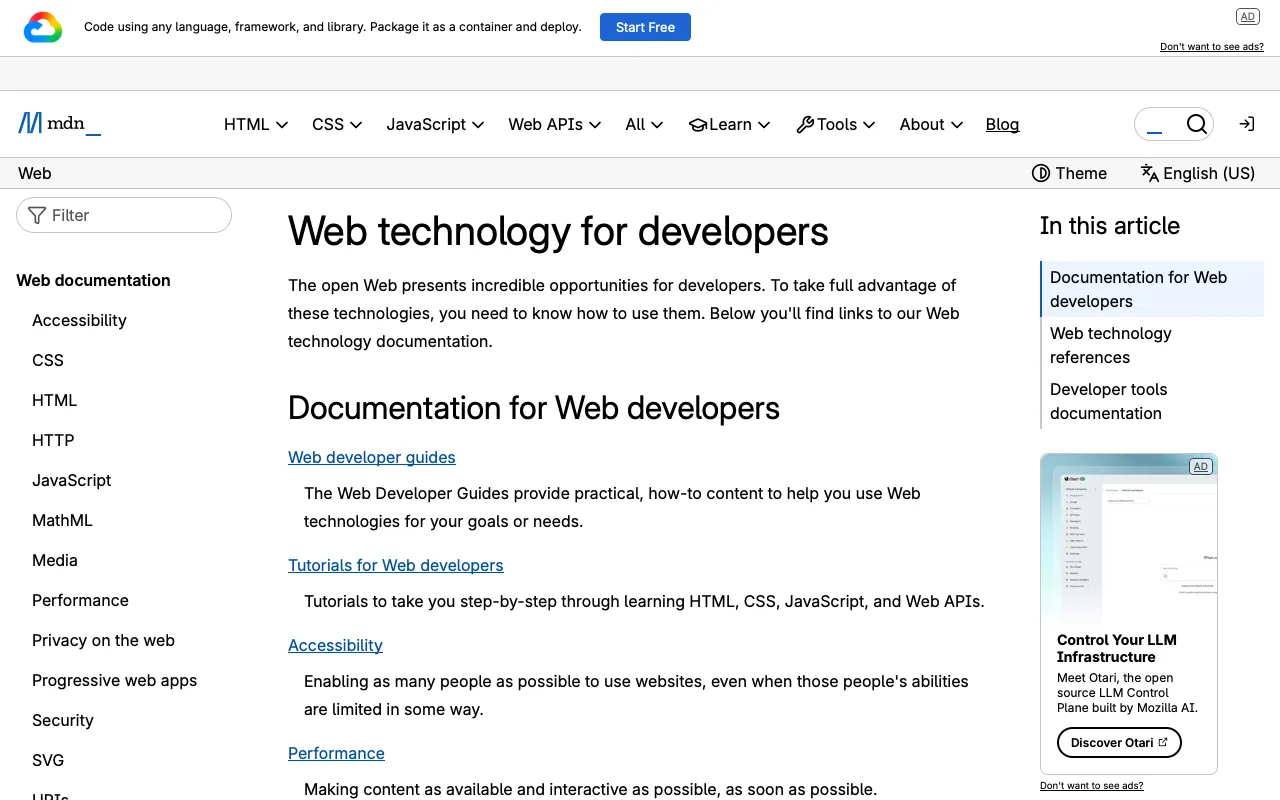Select MathML in the sidebar
Viewport: 1280px width, 800px height.
tap(62, 520)
